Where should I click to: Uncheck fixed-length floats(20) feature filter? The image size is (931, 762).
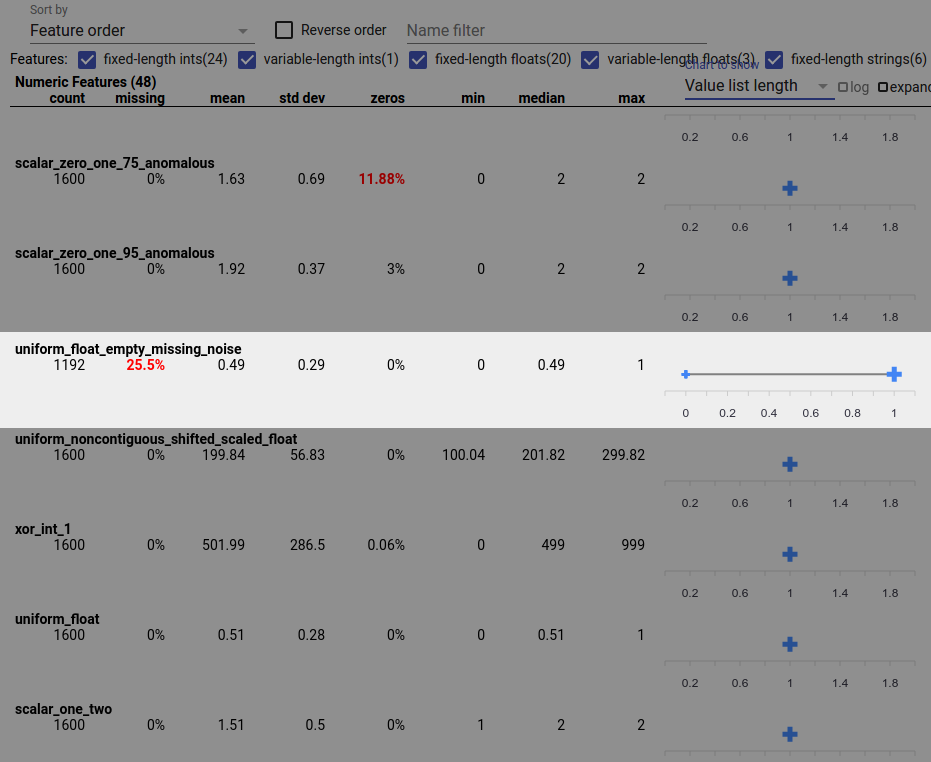point(418,60)
